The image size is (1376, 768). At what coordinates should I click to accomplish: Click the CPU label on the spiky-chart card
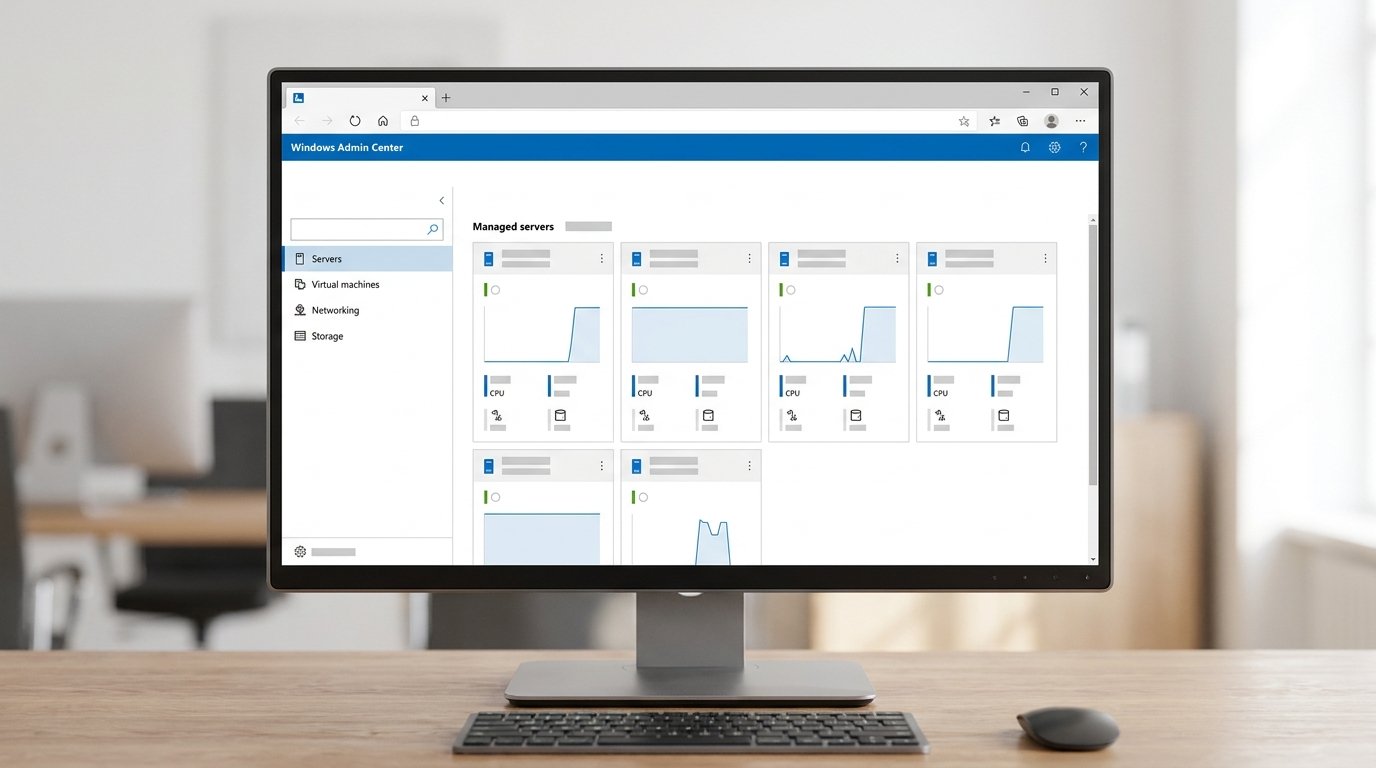(793, 394)
